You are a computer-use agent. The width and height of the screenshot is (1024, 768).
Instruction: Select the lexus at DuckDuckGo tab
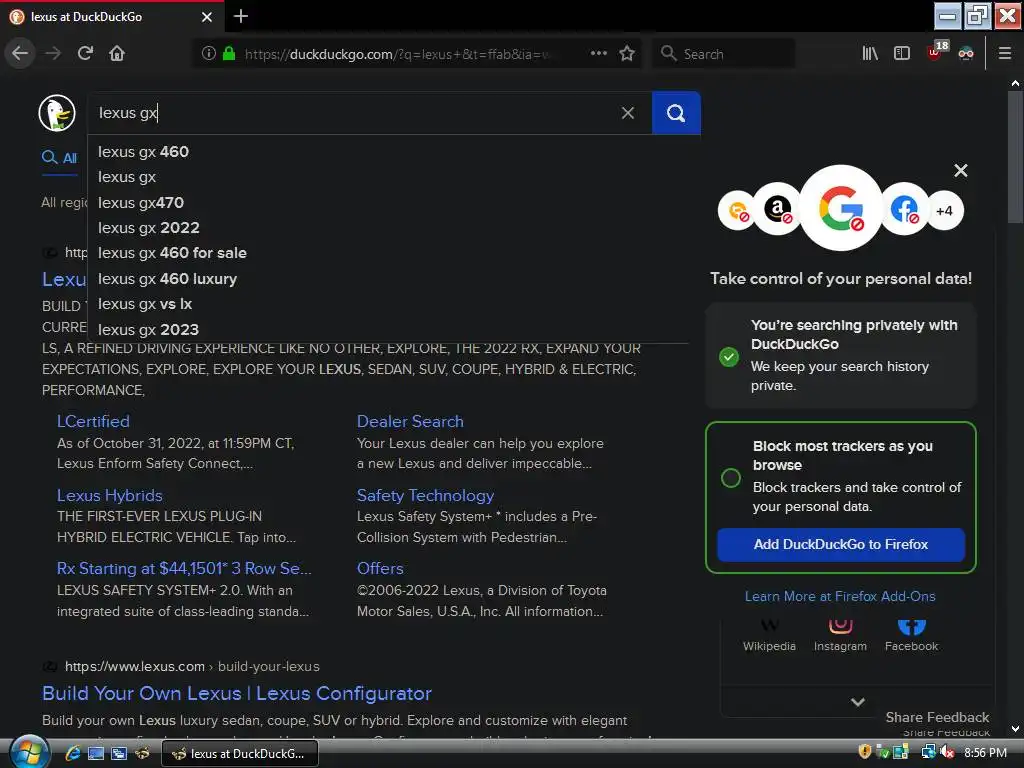click(111, 16)
